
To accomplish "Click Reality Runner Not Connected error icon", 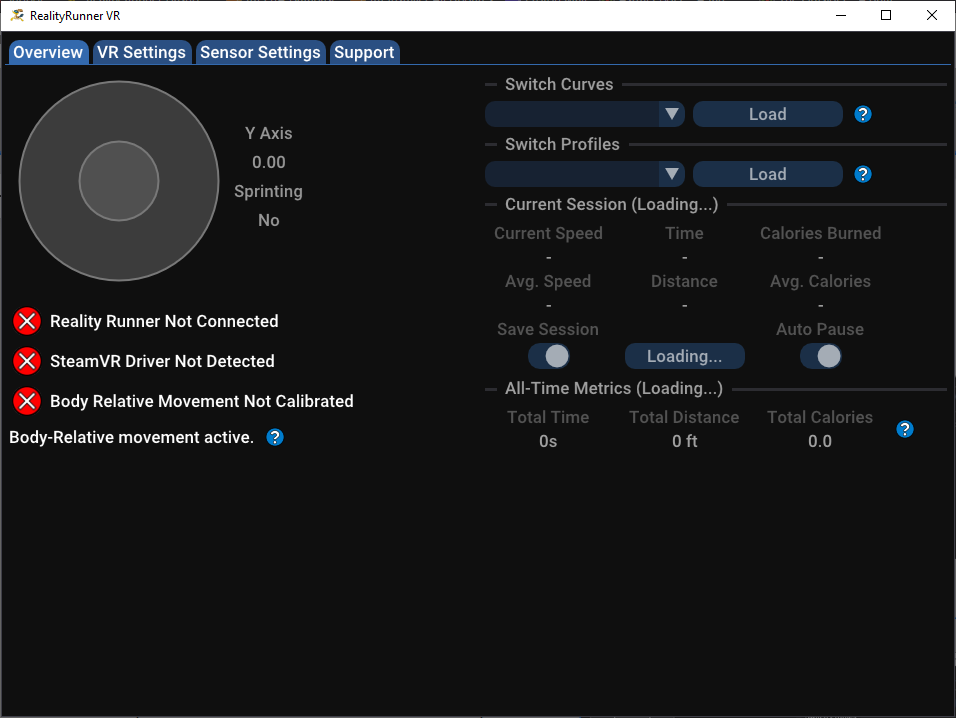I will point(27,321).
